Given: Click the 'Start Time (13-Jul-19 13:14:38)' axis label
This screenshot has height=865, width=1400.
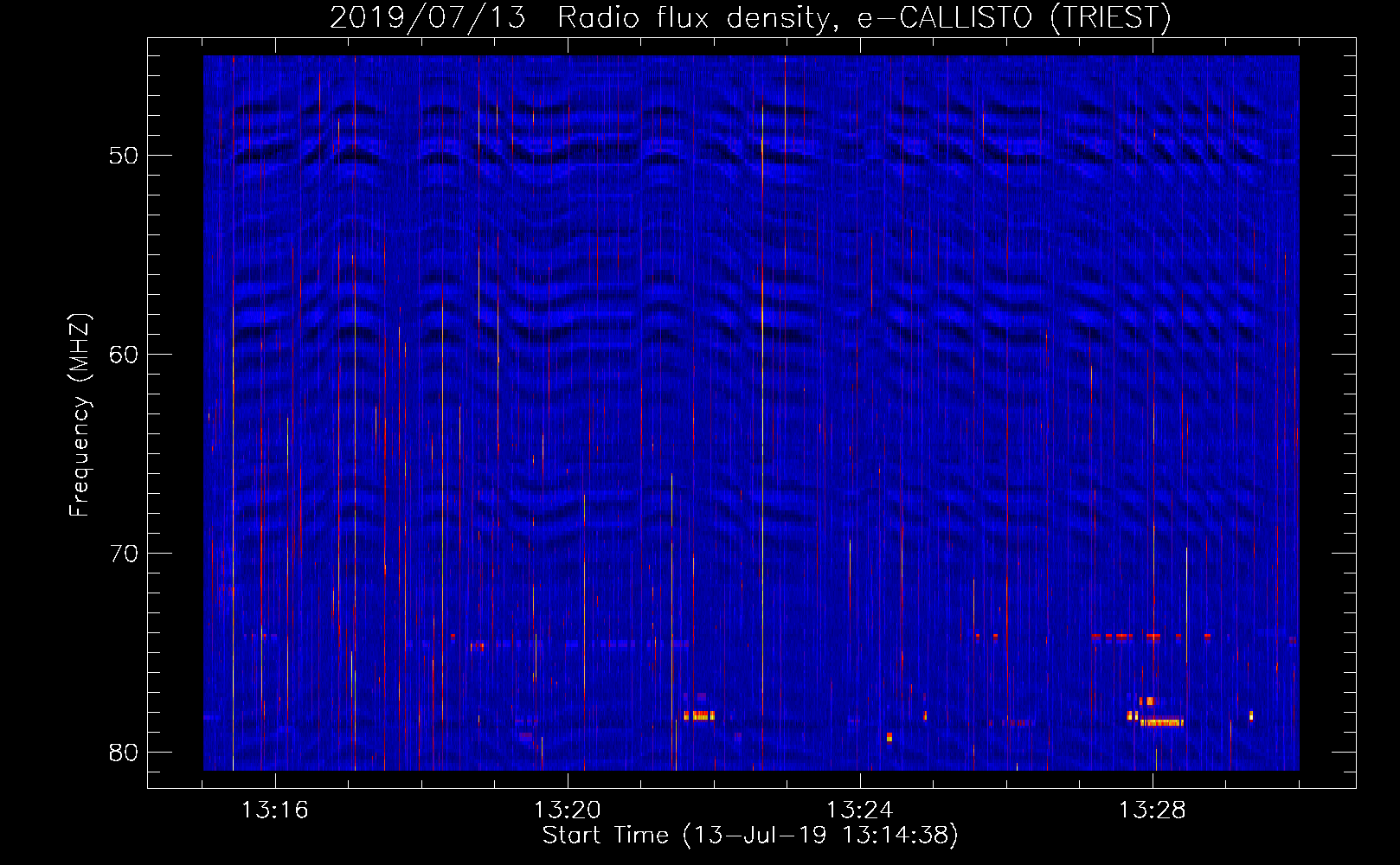Looking at the screenshot, I should pyautogui.click(x=750, y=836).
